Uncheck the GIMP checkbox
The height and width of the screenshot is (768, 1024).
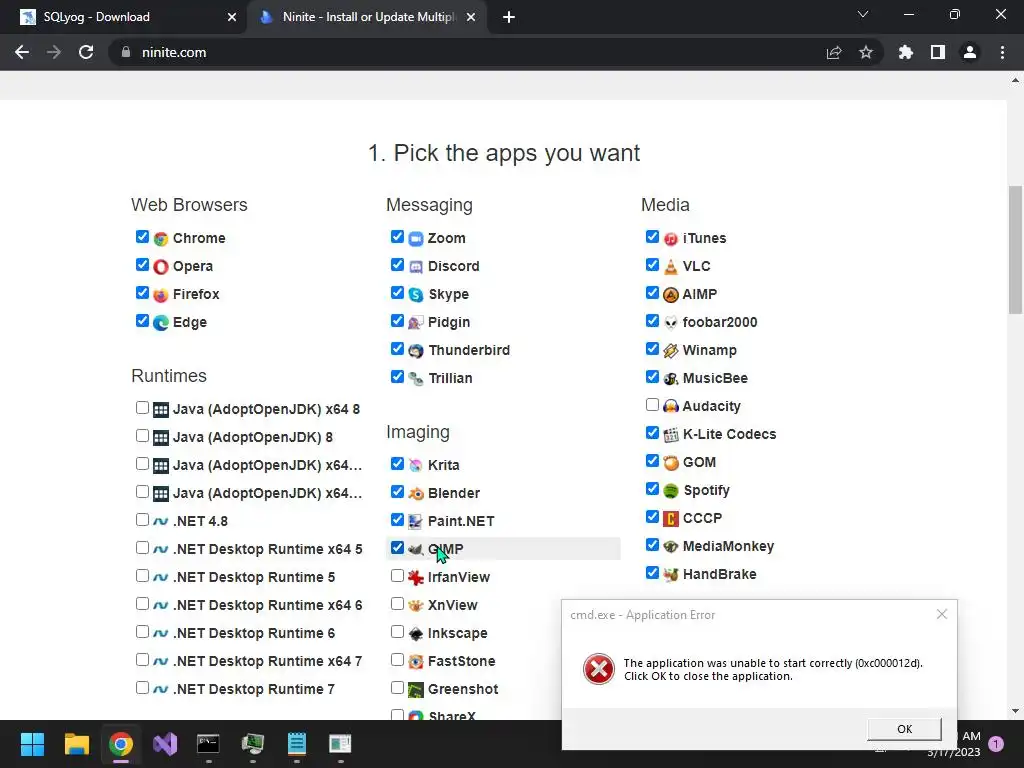397,547
